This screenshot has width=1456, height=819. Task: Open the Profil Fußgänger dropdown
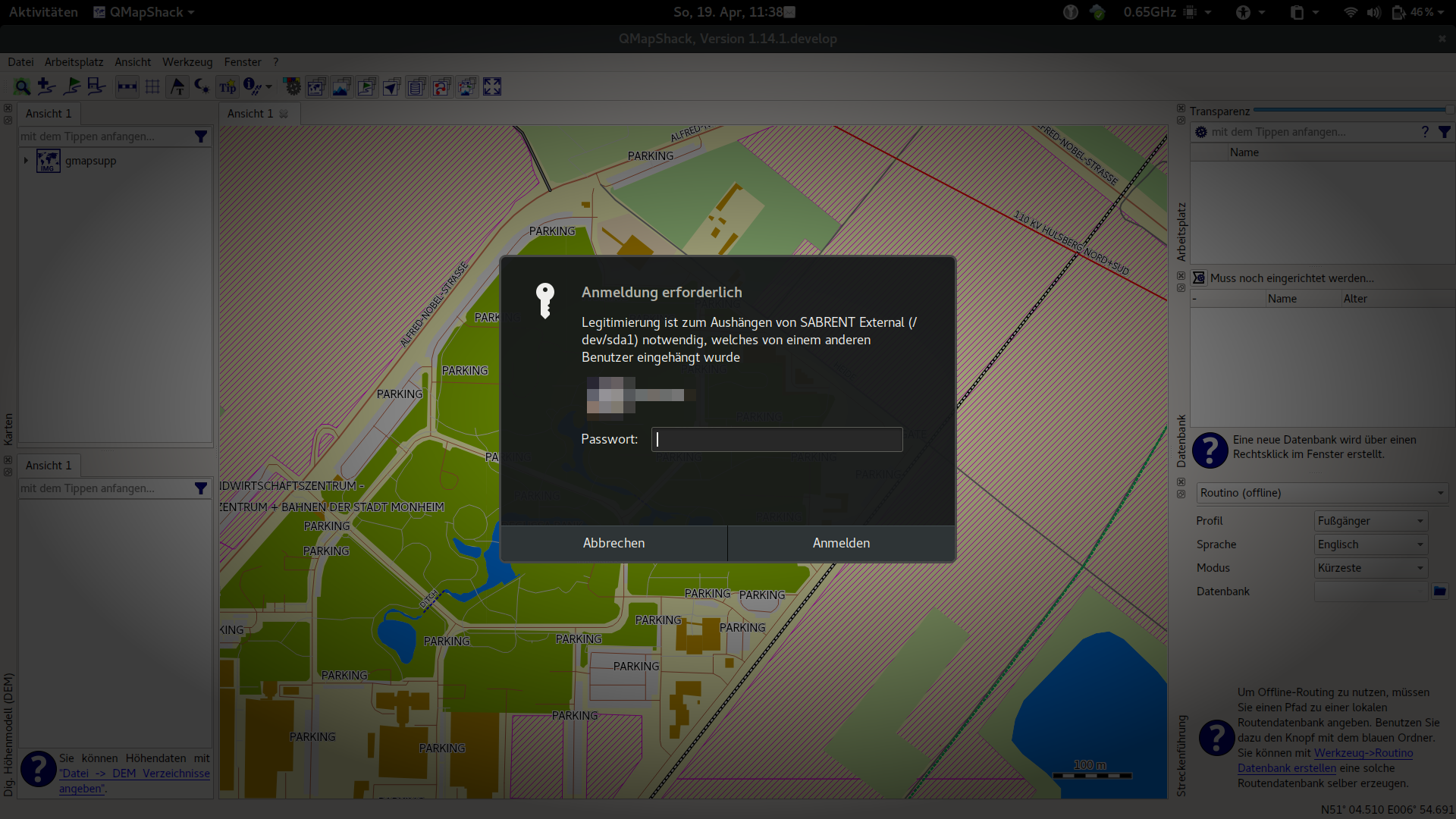1371,521
